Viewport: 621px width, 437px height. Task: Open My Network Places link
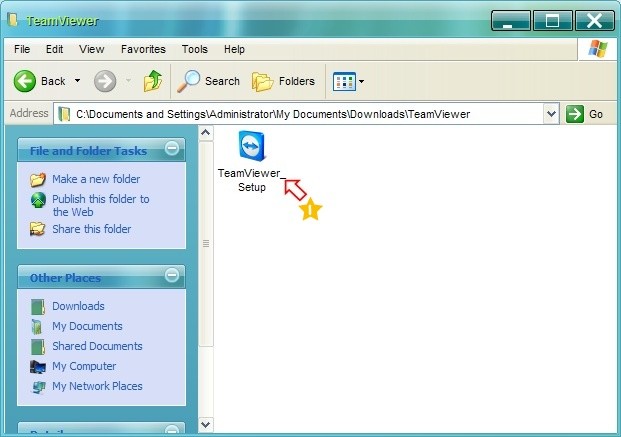click(x=97, y=386)
